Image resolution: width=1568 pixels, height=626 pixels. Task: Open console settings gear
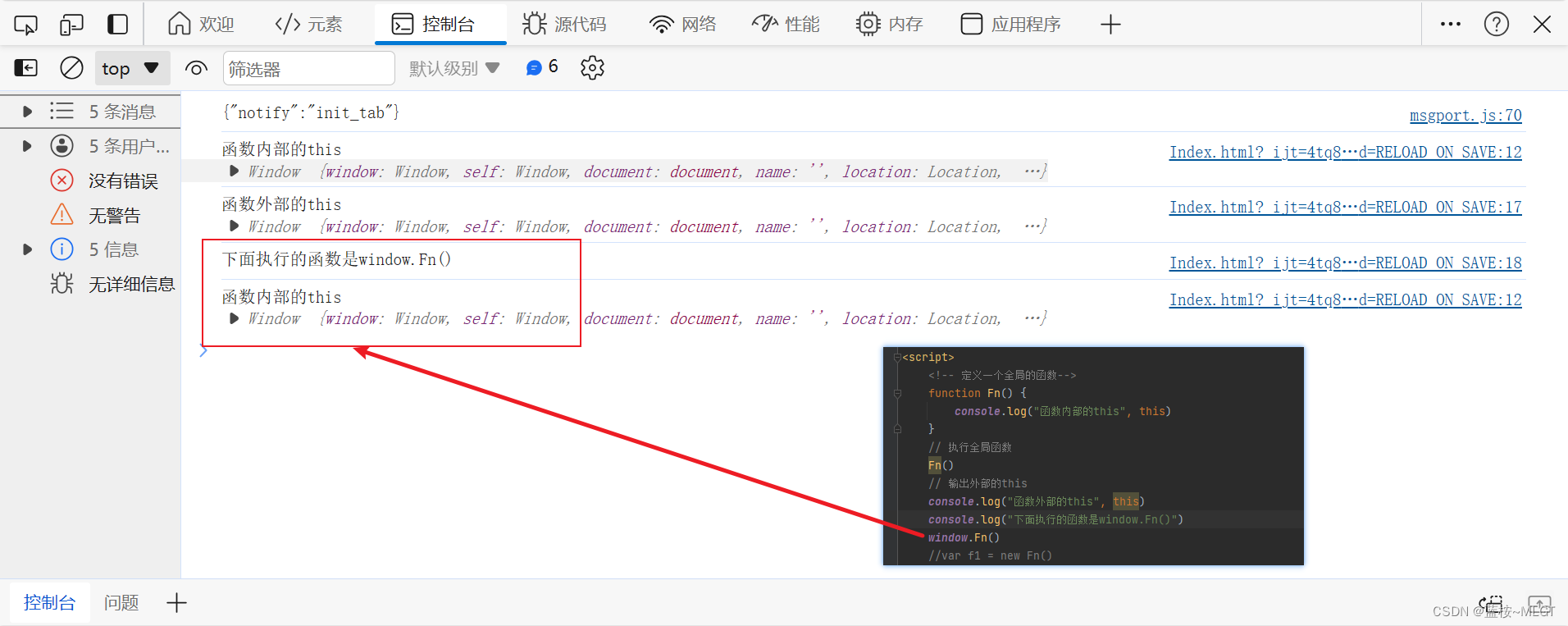[592, 68]
